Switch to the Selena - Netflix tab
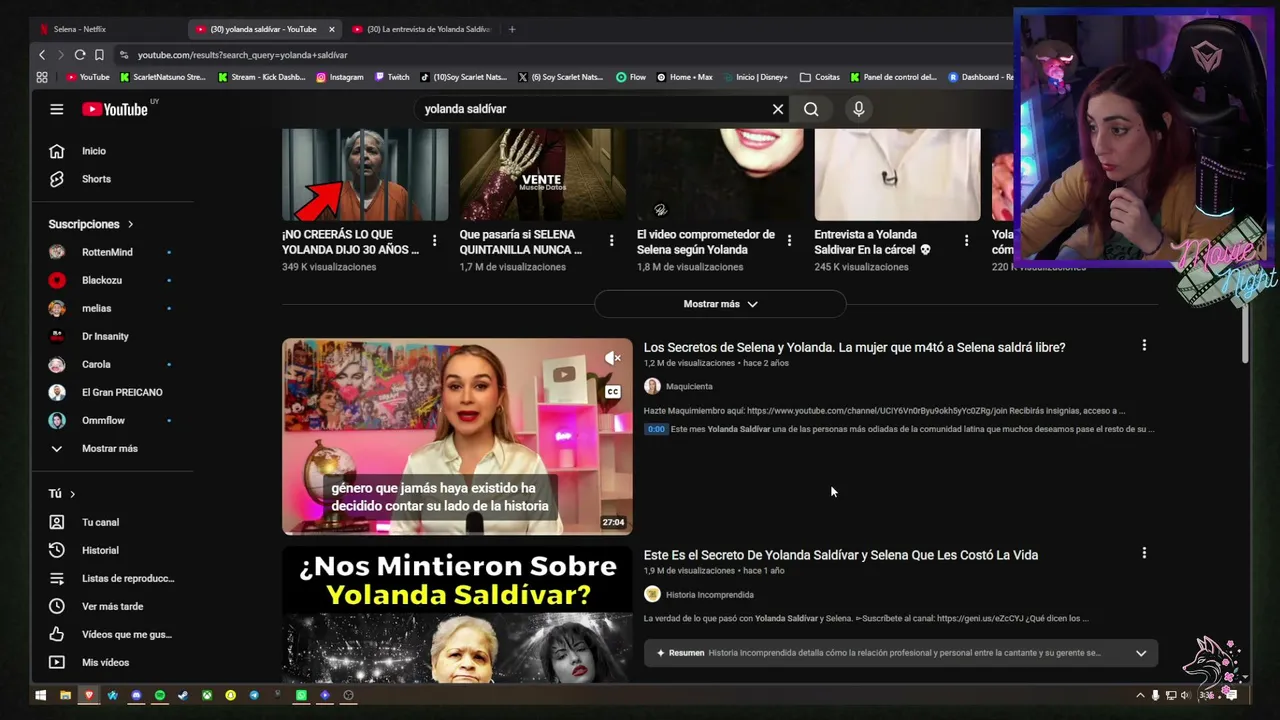1280x720 pixels. (x=80, y=29)
